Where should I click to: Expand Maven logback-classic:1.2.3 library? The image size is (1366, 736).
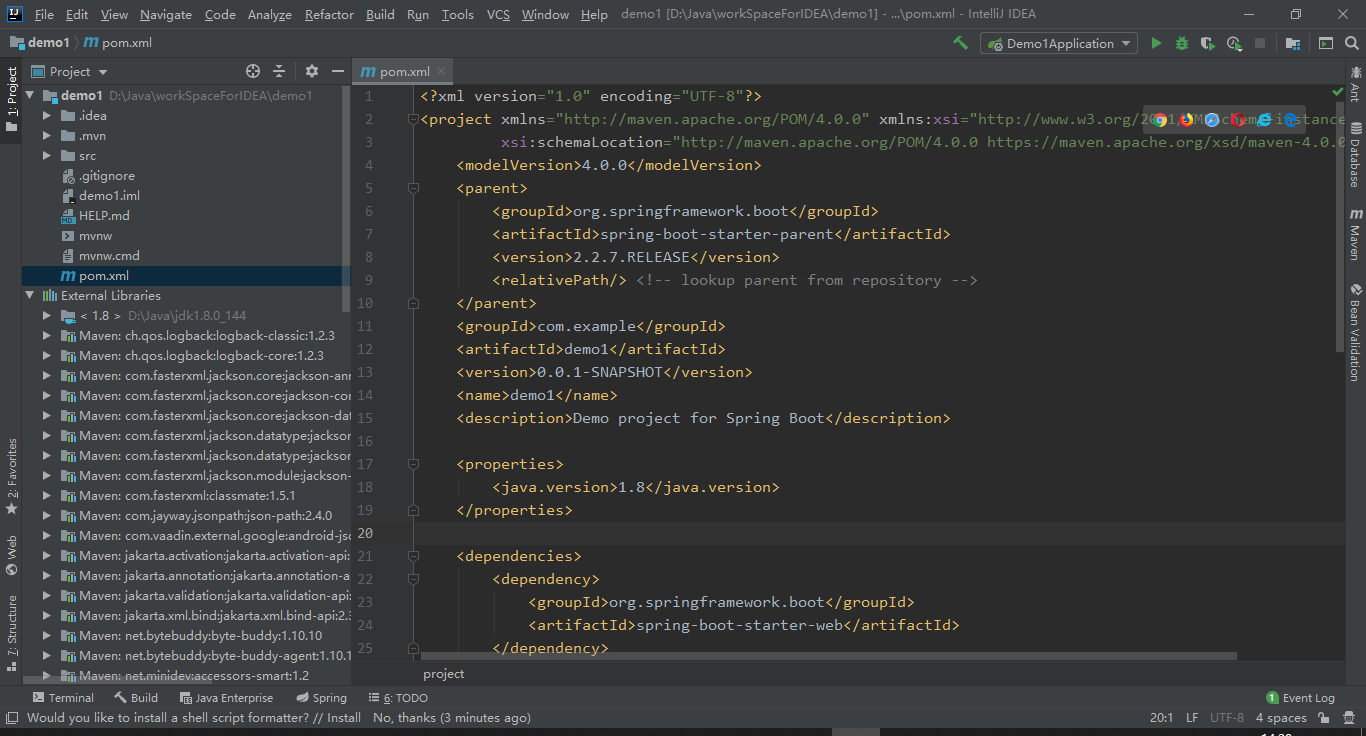(47, 336)
